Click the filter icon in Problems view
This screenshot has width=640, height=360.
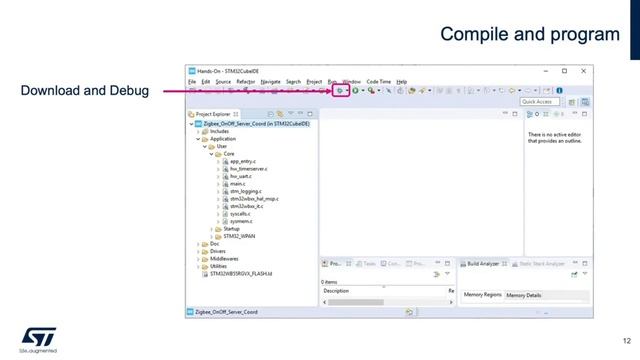[436, 274]
